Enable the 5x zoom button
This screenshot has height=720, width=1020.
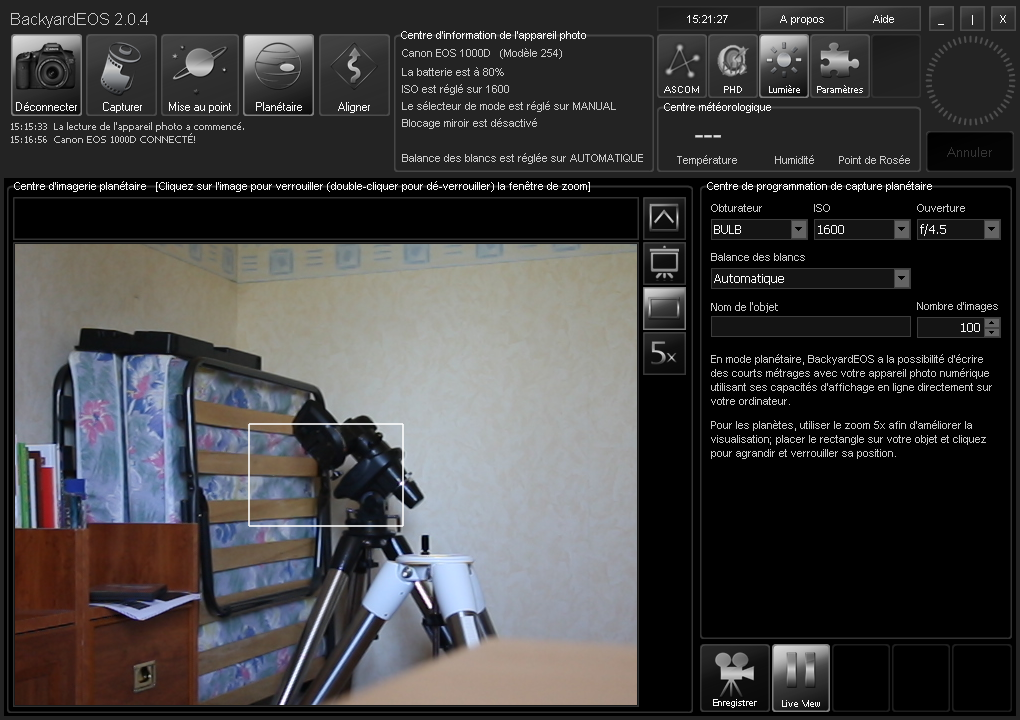664,353
